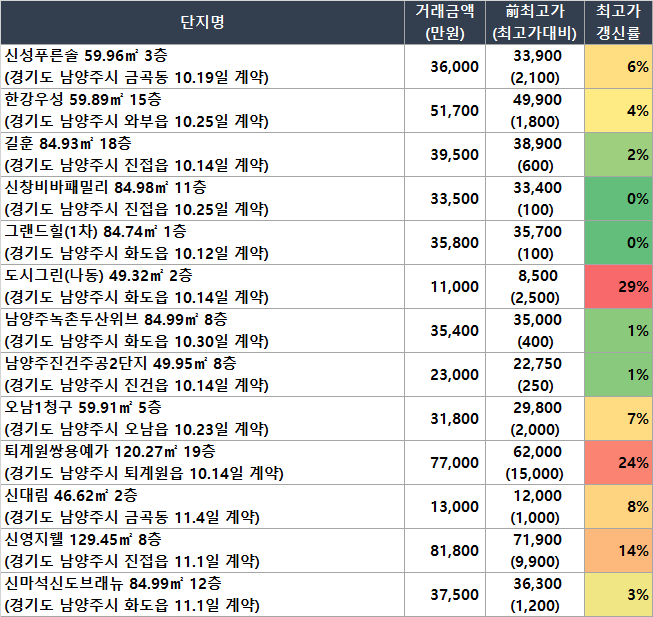Select the 남양주녹촌두산위브 84.99㎡ 8층 cell
The height and width of the screenshot is (617, 653).
click(x=202, y=331)
